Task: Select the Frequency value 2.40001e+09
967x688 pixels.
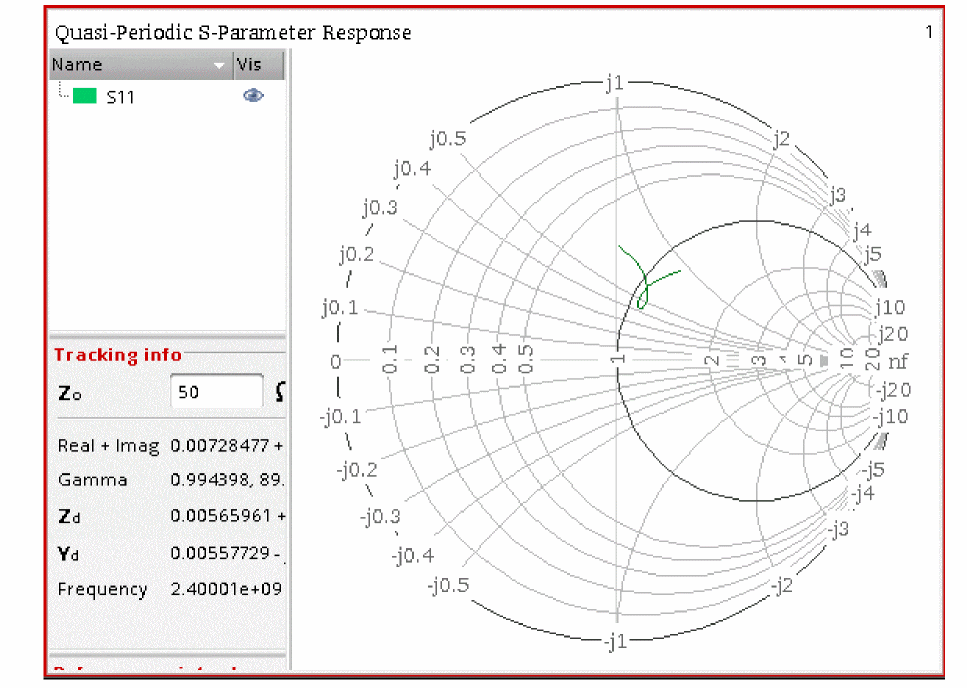Action: click(226, 589)
